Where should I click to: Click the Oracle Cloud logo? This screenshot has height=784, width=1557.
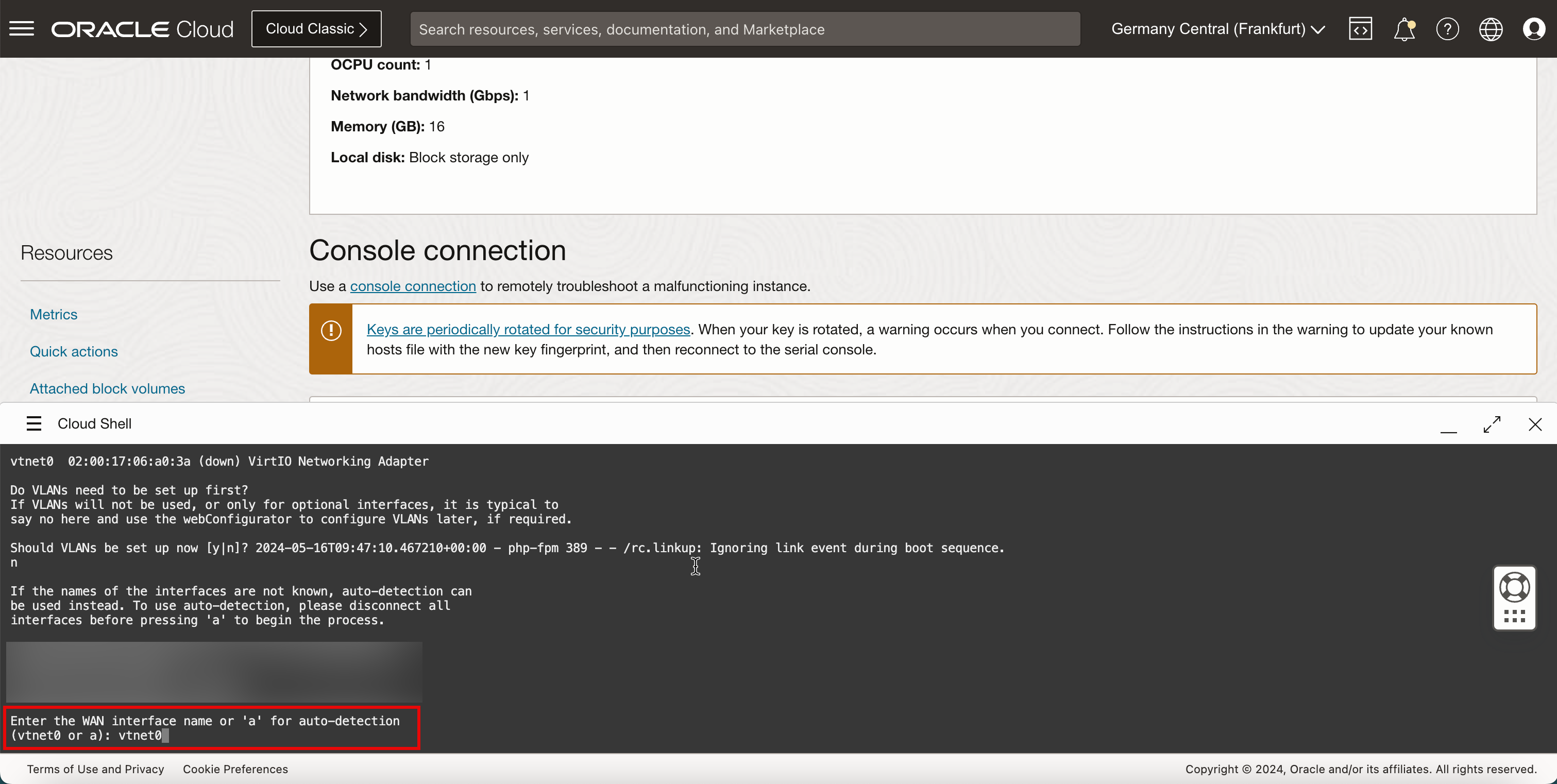click(x=142, y=29)
